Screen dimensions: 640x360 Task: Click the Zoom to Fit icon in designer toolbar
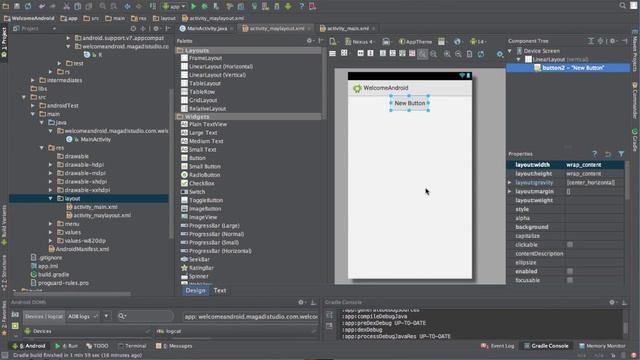[x=422, y=54]
